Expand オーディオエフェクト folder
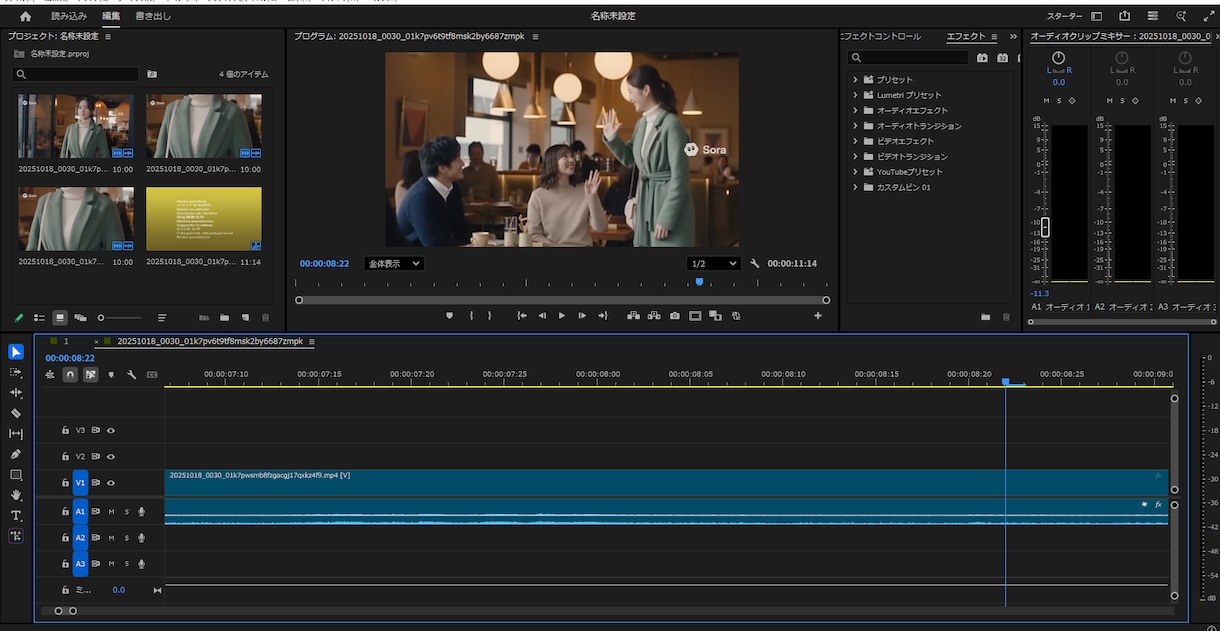Image resolution: width=1220 pixels, height=631 pixels. coord(855,110)
